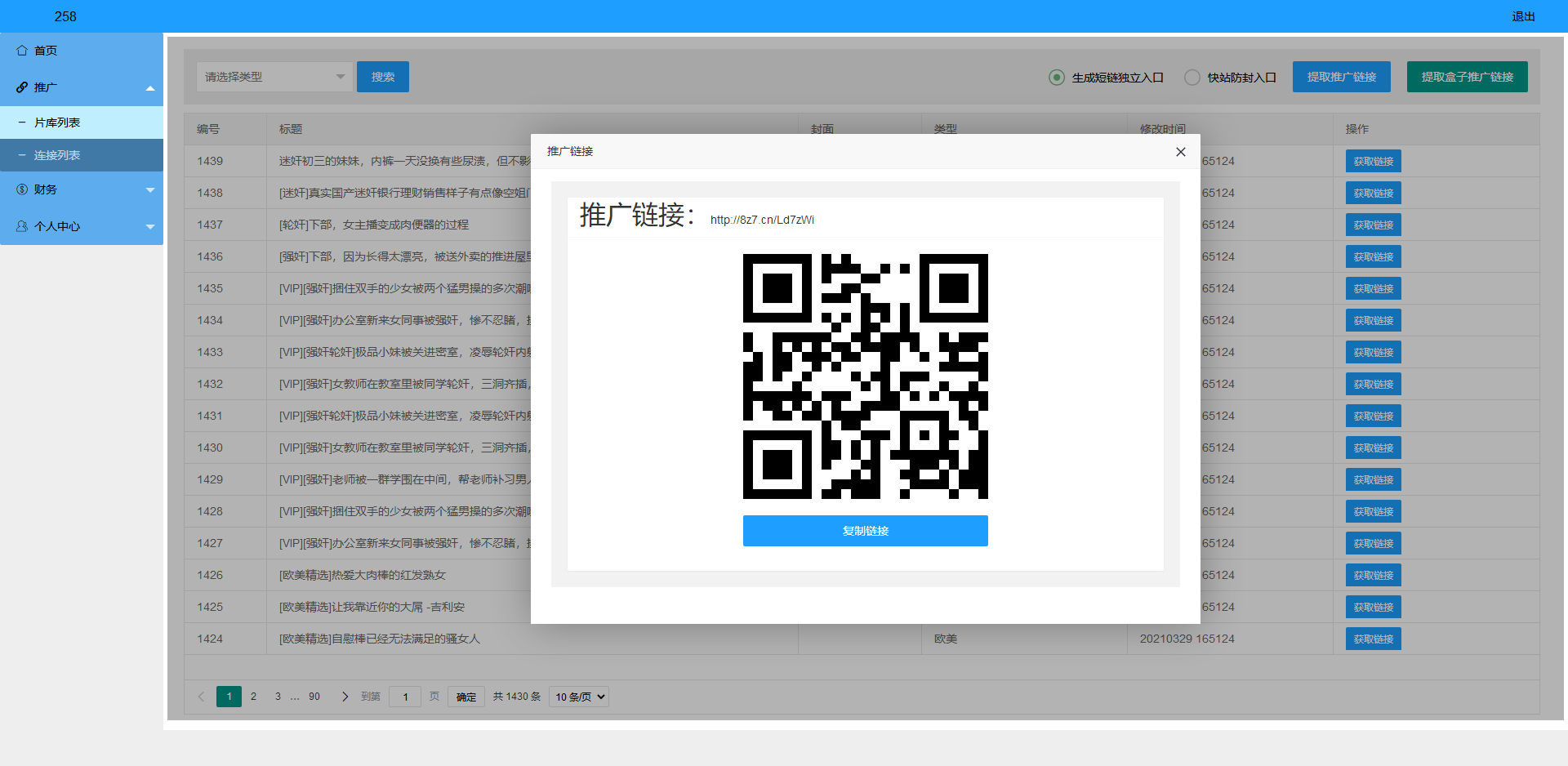Open the 请选择类型 type dropdown
Screen dimensions: 1568x766
pyautogui.click(x=274, y=76)
